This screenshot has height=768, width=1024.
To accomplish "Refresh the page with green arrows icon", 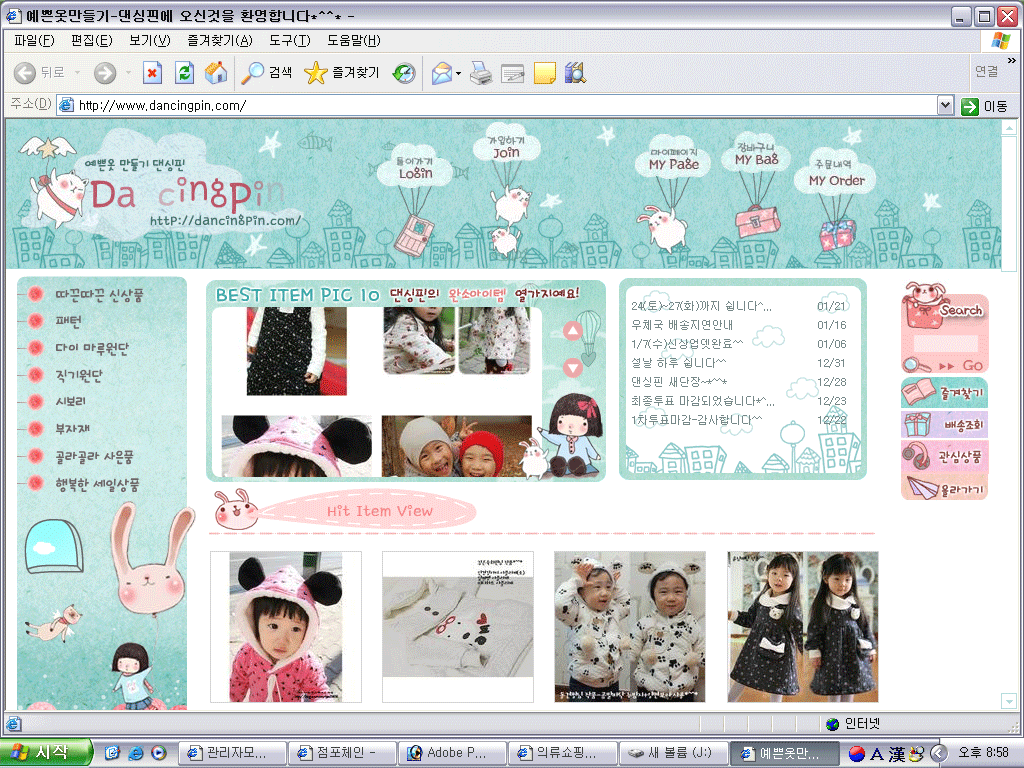I will point(184,72).
